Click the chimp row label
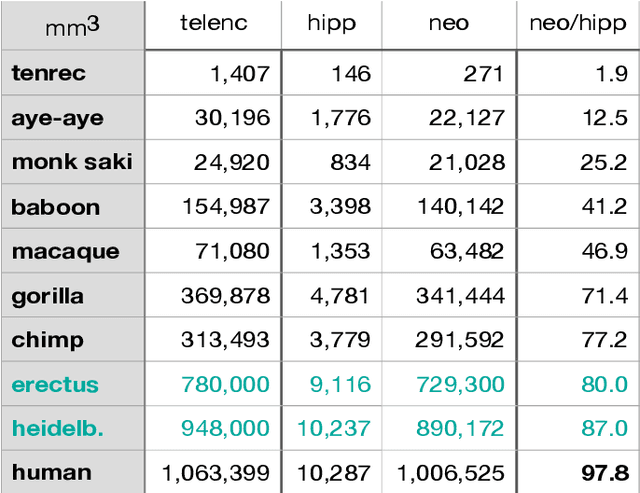 (x=48, y=340)
